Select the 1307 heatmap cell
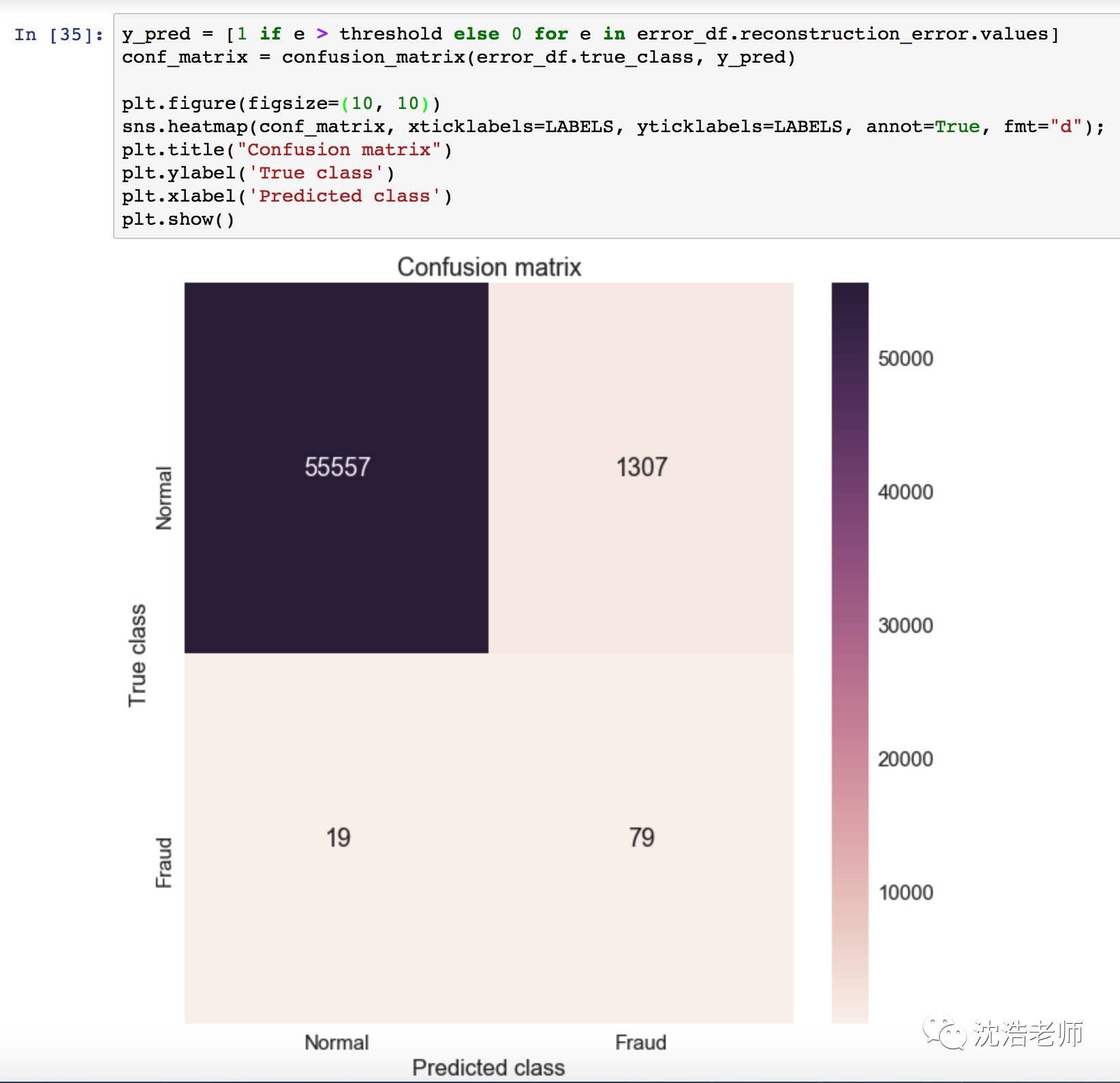 [641, 468]
